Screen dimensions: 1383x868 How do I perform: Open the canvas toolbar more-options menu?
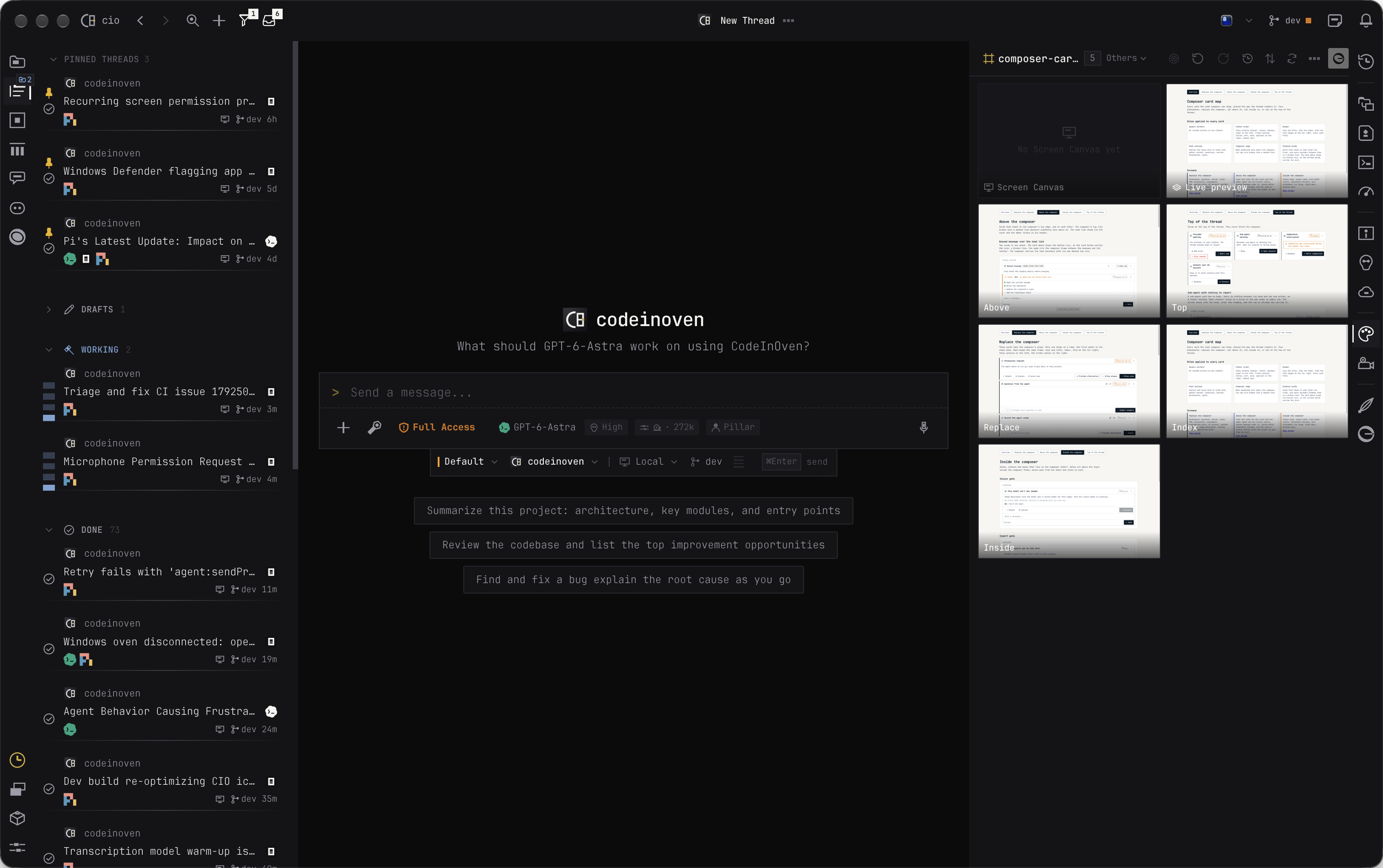(1314, 59)
